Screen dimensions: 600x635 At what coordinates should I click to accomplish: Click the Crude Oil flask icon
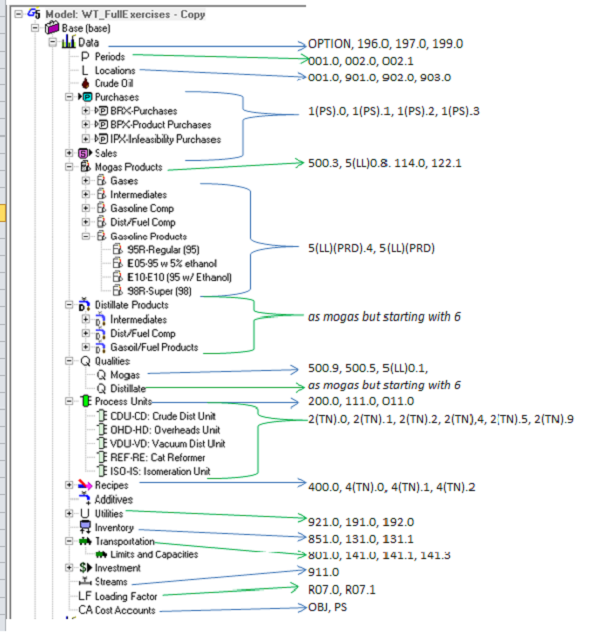[x=85, y=84]
